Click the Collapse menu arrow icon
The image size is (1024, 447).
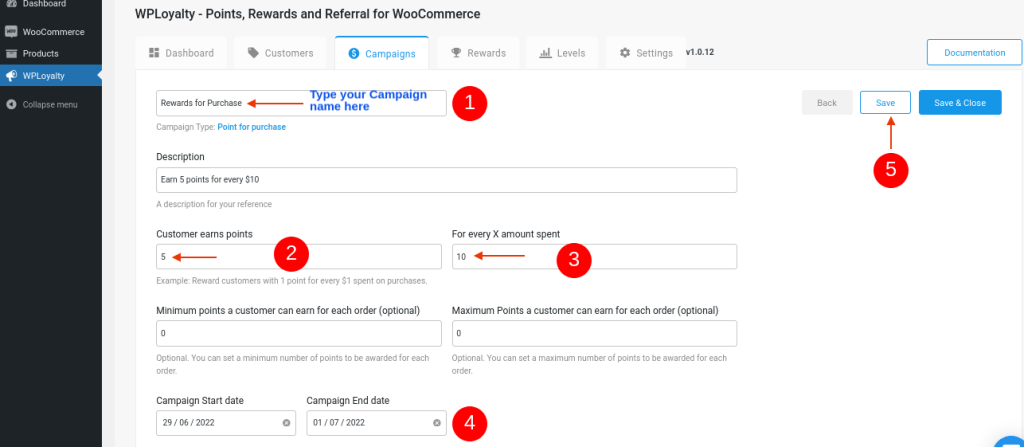[x=11, y=105]
